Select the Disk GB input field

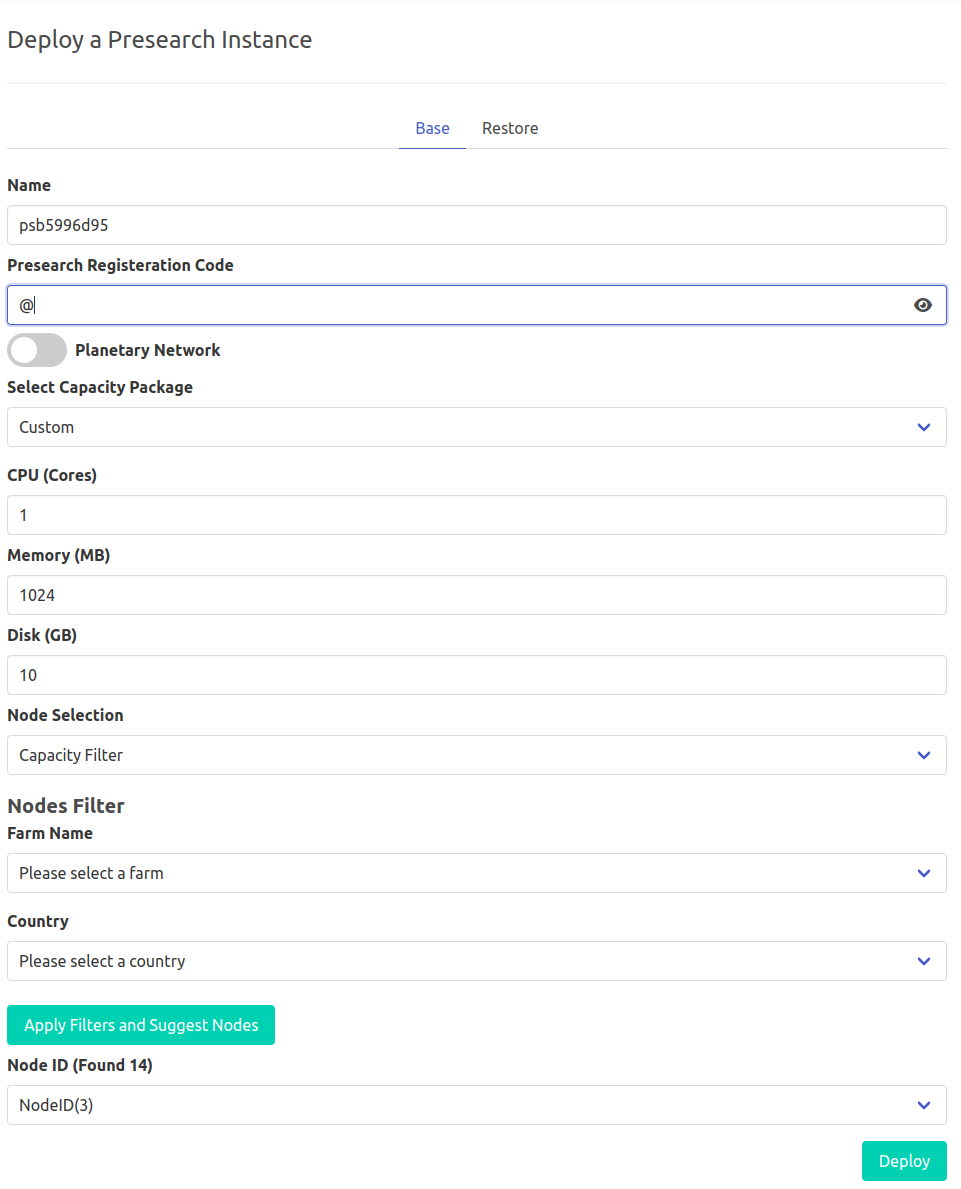476,675
